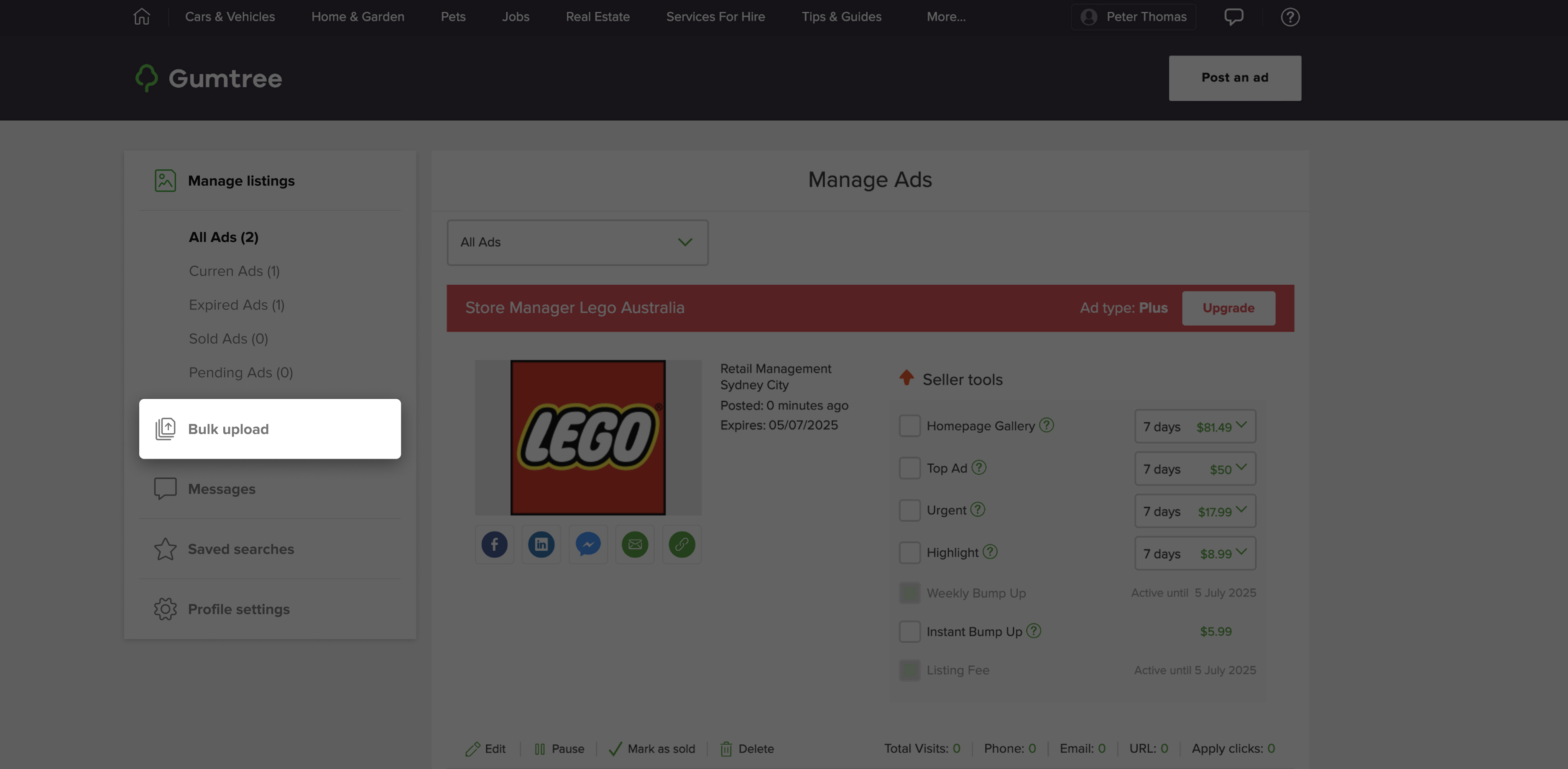Viewport: 1568px width, 769px height.
Task: Click the Post an ad button
Action: coord(1234,78)
